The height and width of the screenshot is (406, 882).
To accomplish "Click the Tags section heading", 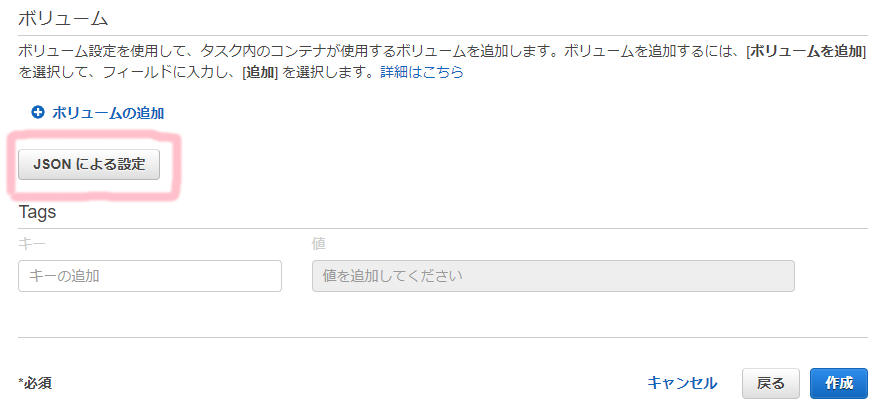I will pos(37,213).
